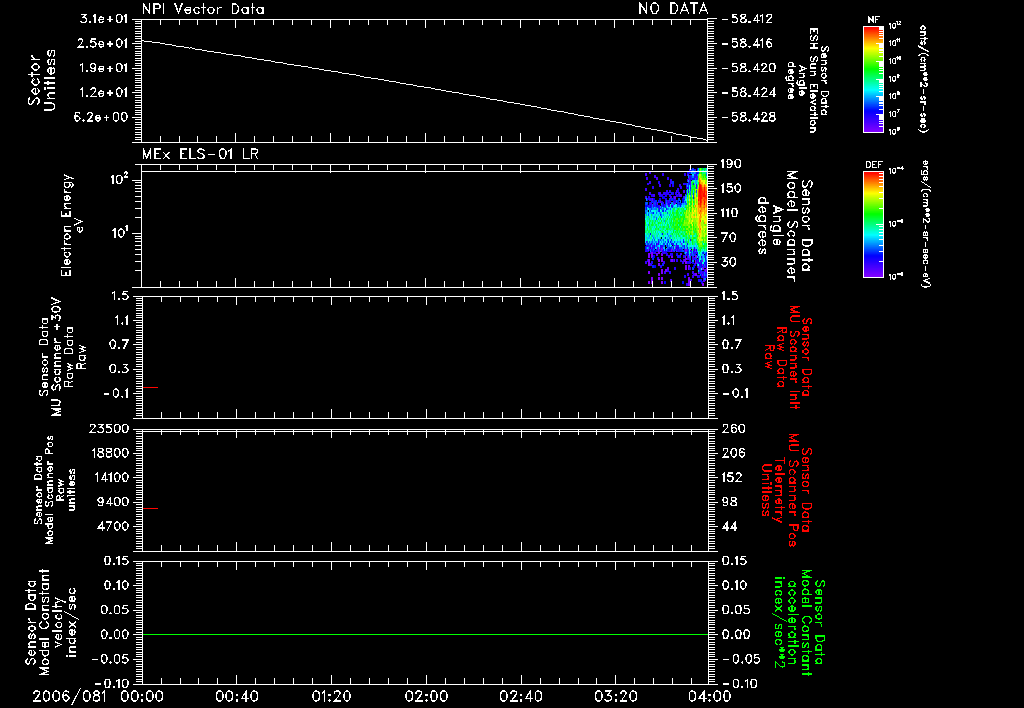Click the '04:00' time axis label

(710, 696)
